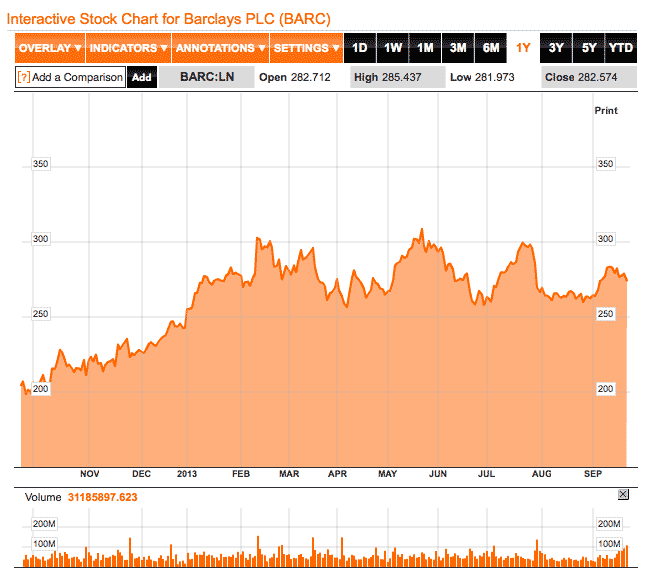The height and width of the screenshot is (581, 652).
Task: Click the BARC:LN ticker label
Action: 207,77
